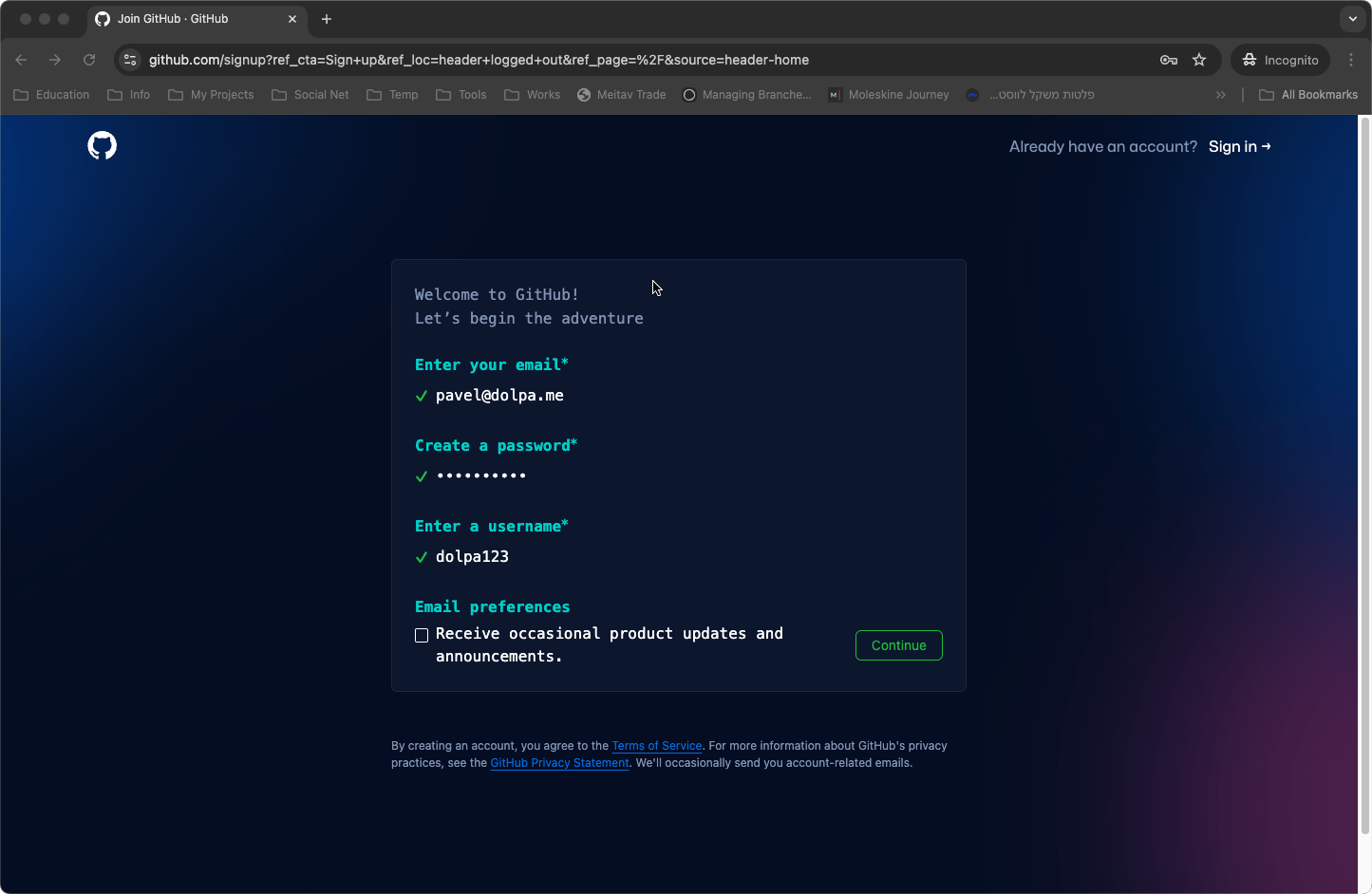Click the site information icon in address bar
Image resolution: width=1372 pixels, height=894 pixels.
coord(131,60)
